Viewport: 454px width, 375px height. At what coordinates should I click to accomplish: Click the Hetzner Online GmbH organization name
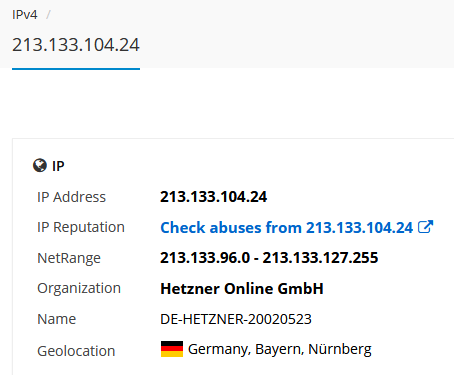coord(242,289)
